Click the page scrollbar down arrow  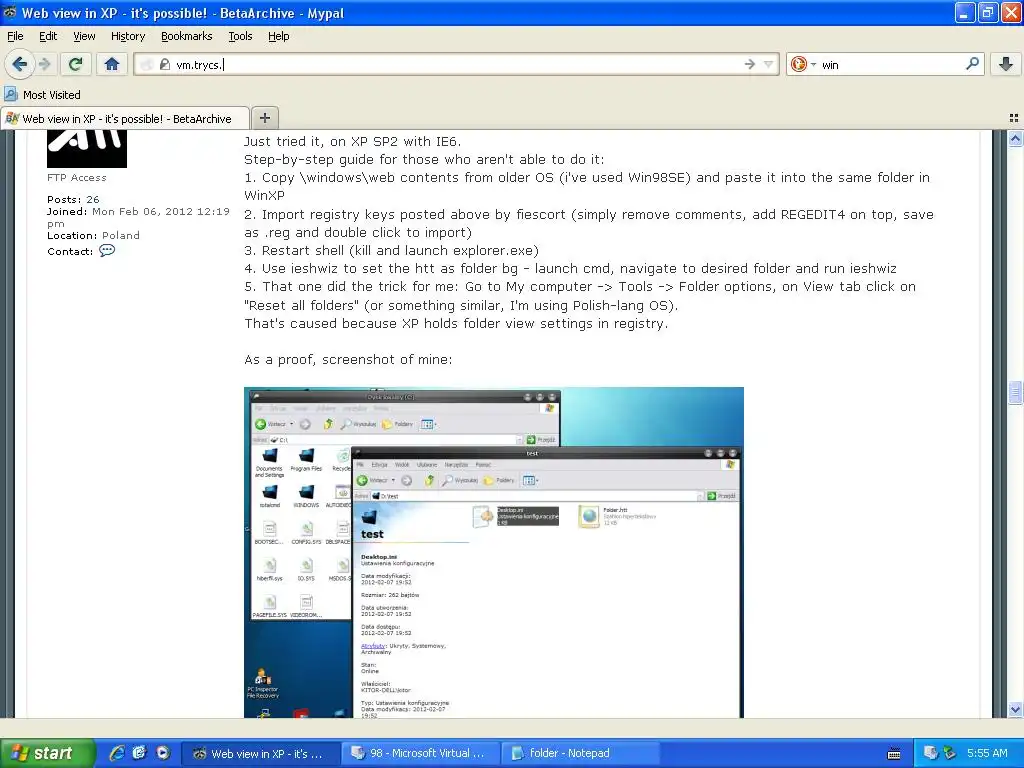[1015, 709]
